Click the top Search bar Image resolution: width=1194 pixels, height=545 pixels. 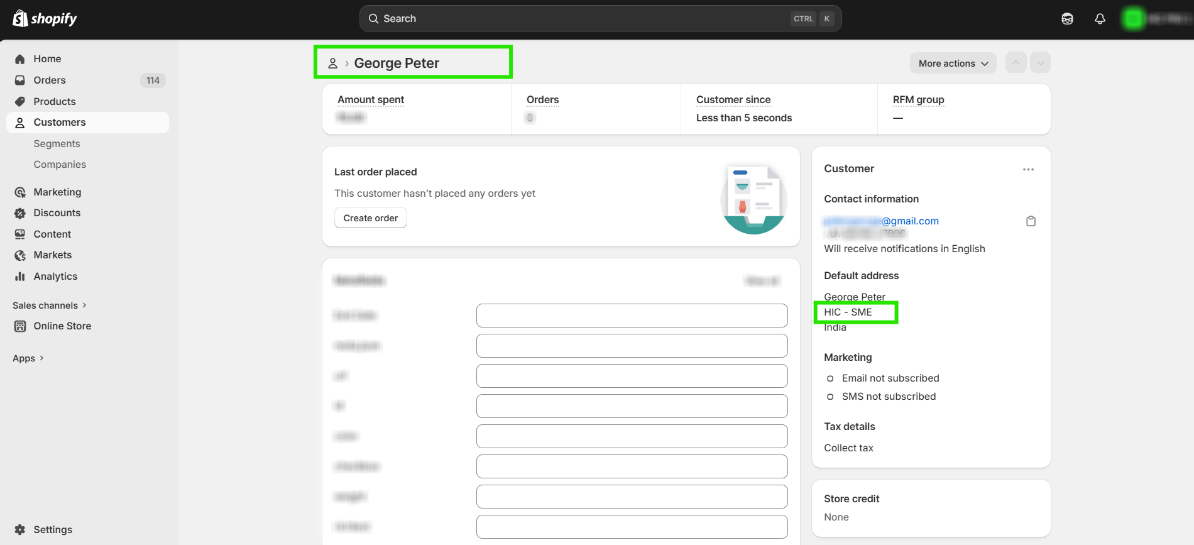tap(600, 19)
